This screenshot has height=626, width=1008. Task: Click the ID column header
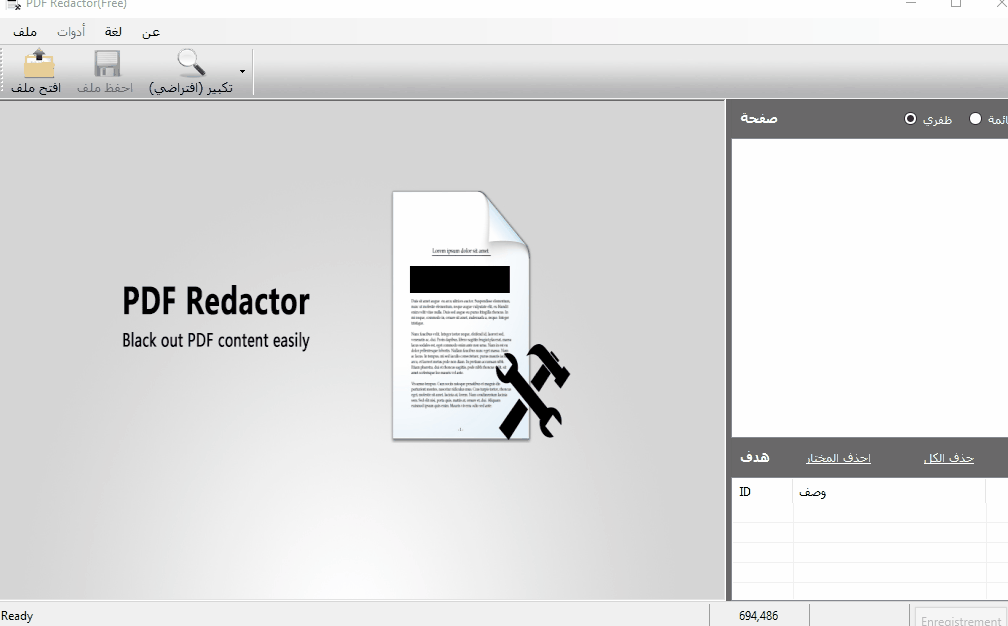tap(762, 492)
